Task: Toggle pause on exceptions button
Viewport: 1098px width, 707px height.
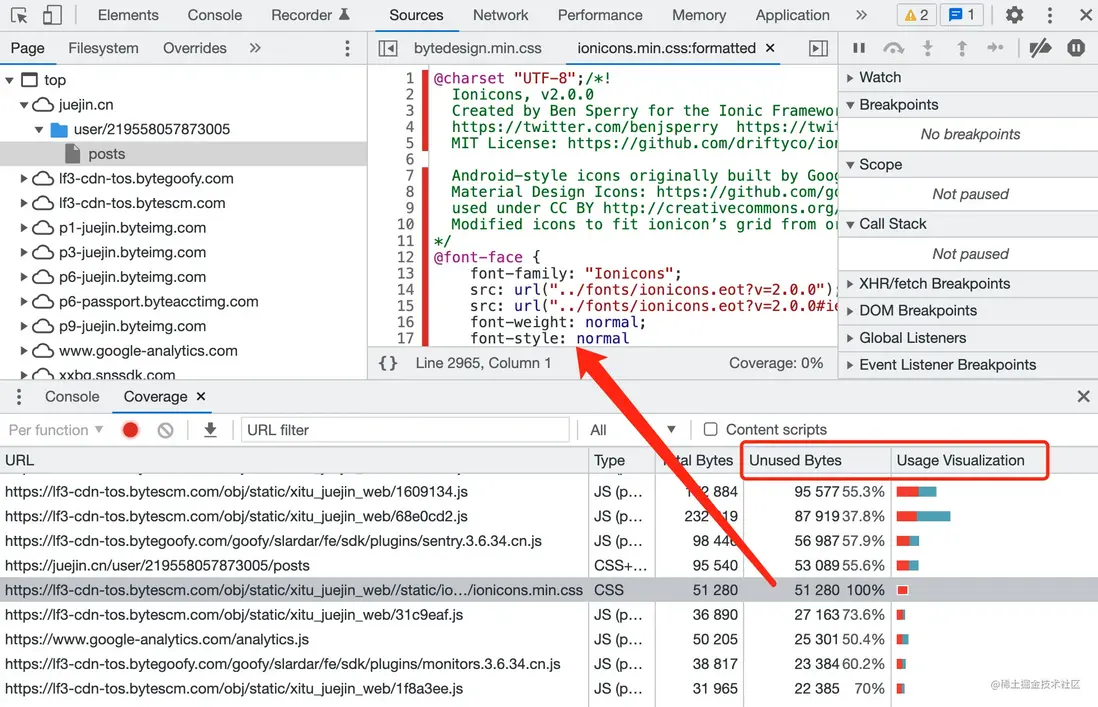Action: [1076, 48]
